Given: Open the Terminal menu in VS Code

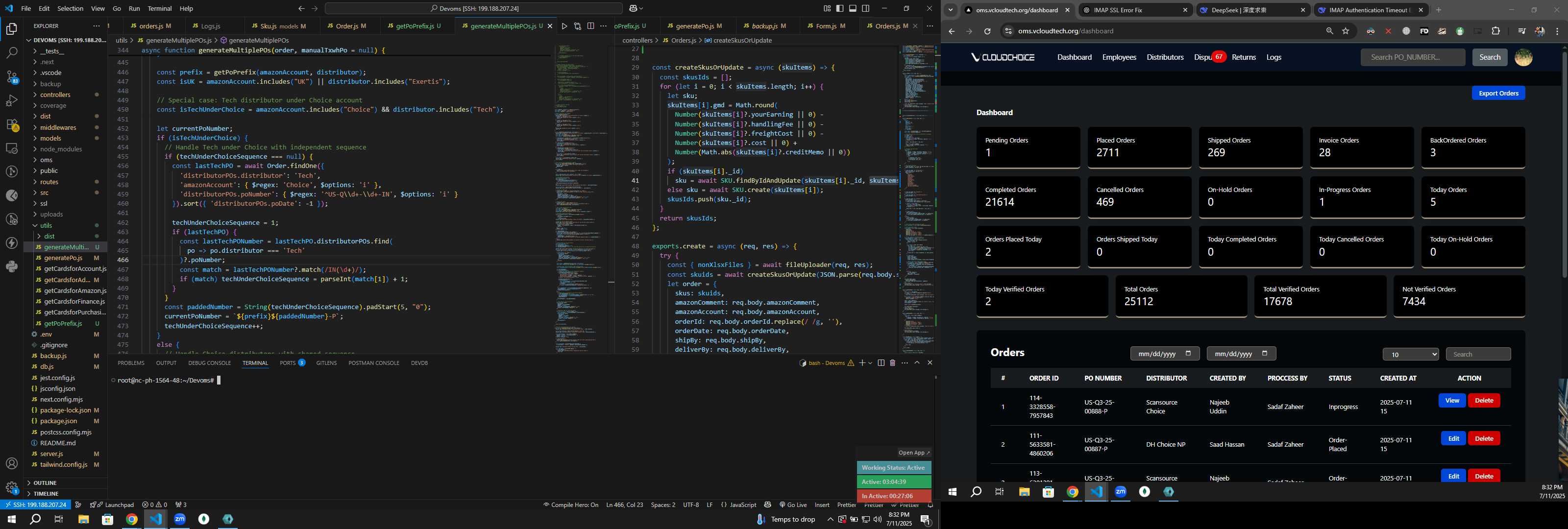Looking at the screenshot, I should coord(159,8).
